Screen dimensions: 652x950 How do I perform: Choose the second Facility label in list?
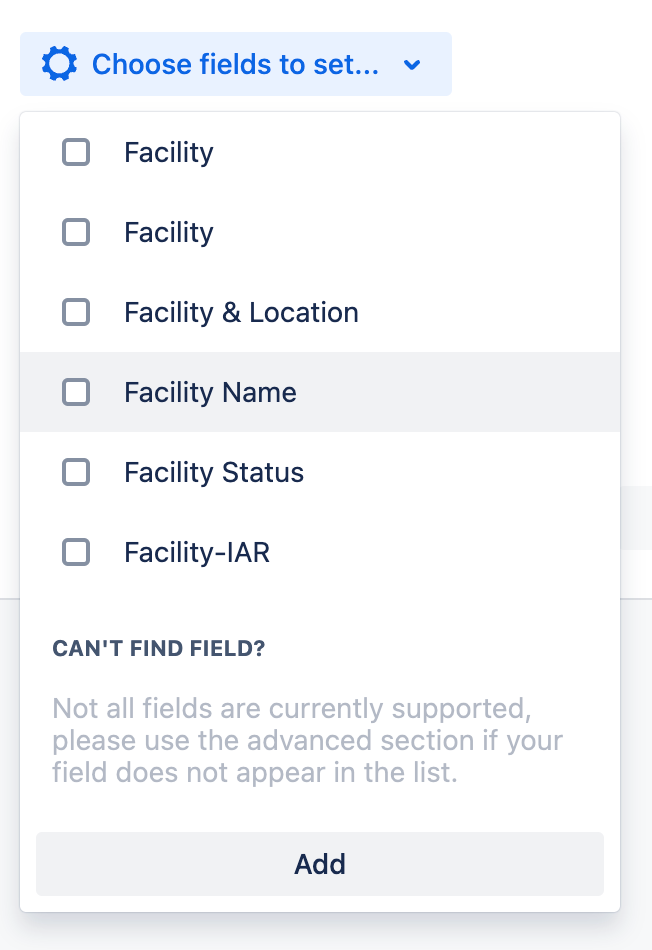point(168,233)
